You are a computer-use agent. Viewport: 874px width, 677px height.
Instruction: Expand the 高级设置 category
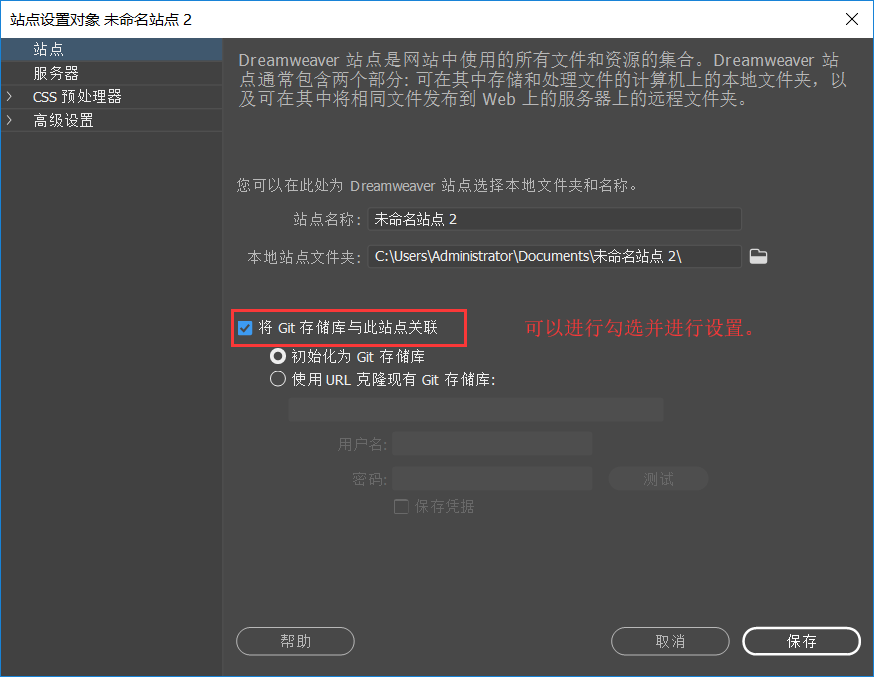[x=9, y=120]
